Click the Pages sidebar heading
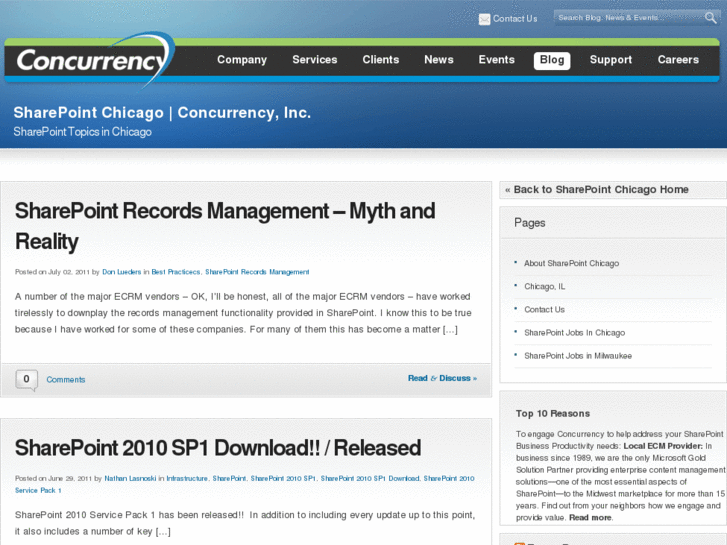The height and width of the screenshot is (545, 727). coord(529,223)
